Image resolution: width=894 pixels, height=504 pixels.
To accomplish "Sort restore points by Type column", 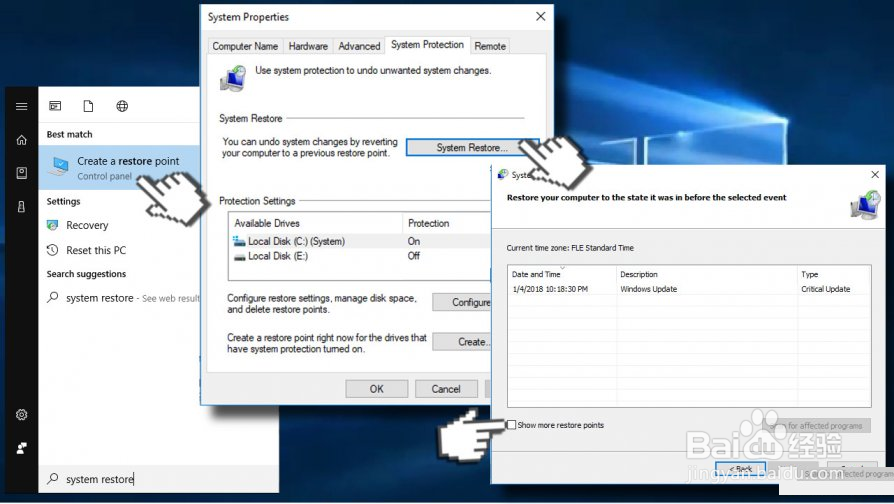I will point(834,274).
